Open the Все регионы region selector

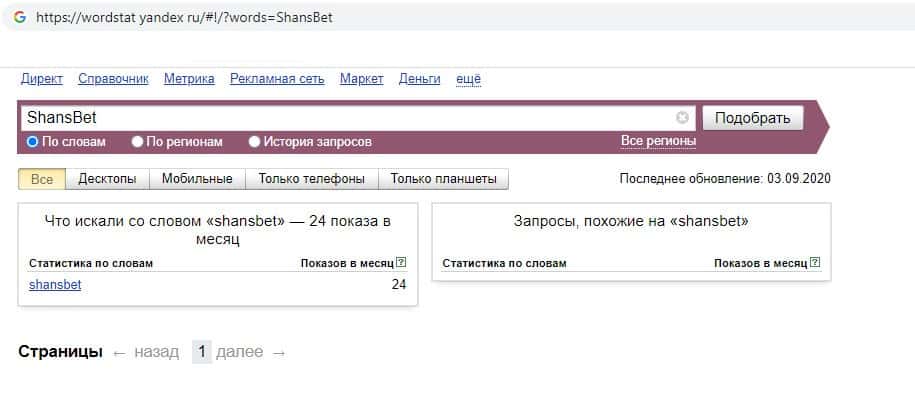658,141
